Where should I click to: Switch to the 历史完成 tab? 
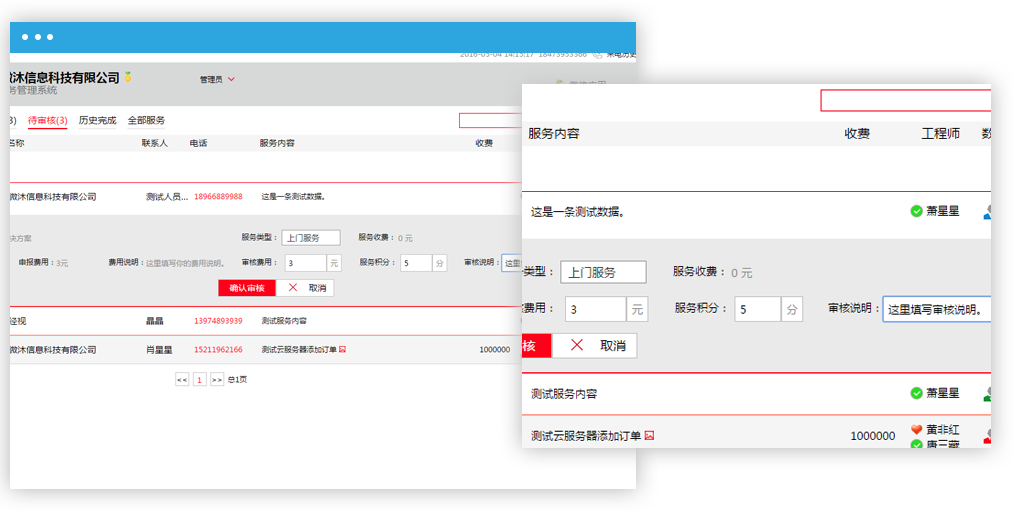pyautogui.click(x=97, y=120)
